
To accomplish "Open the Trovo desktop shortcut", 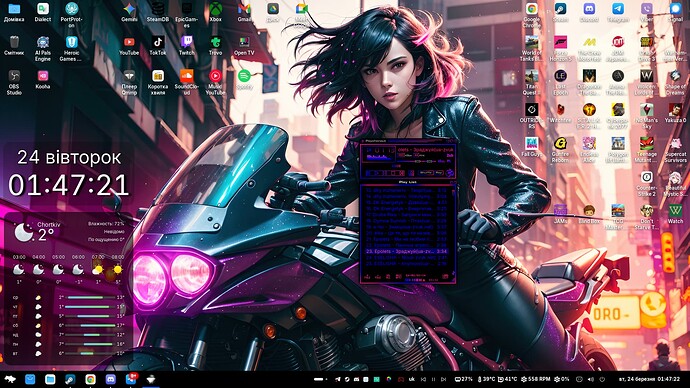I will [x=215, y=45].
